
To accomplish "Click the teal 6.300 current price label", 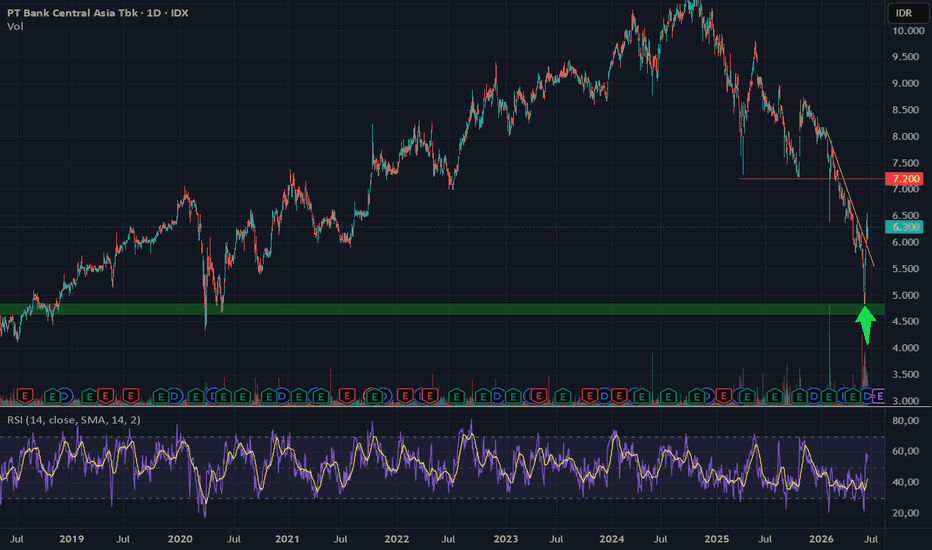I will point(904,227).
